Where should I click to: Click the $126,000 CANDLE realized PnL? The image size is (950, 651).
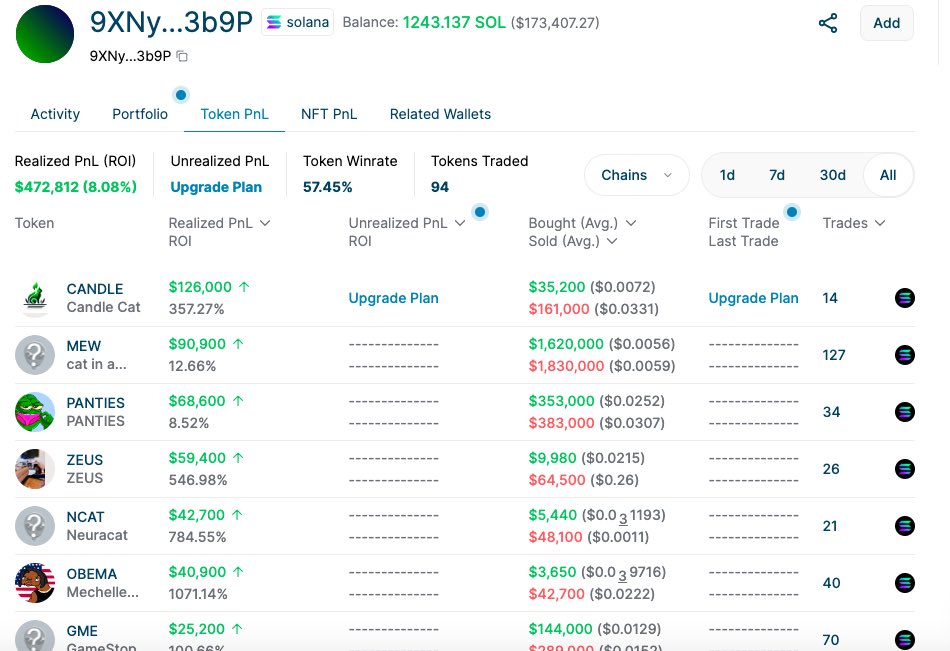coord(200,287)
